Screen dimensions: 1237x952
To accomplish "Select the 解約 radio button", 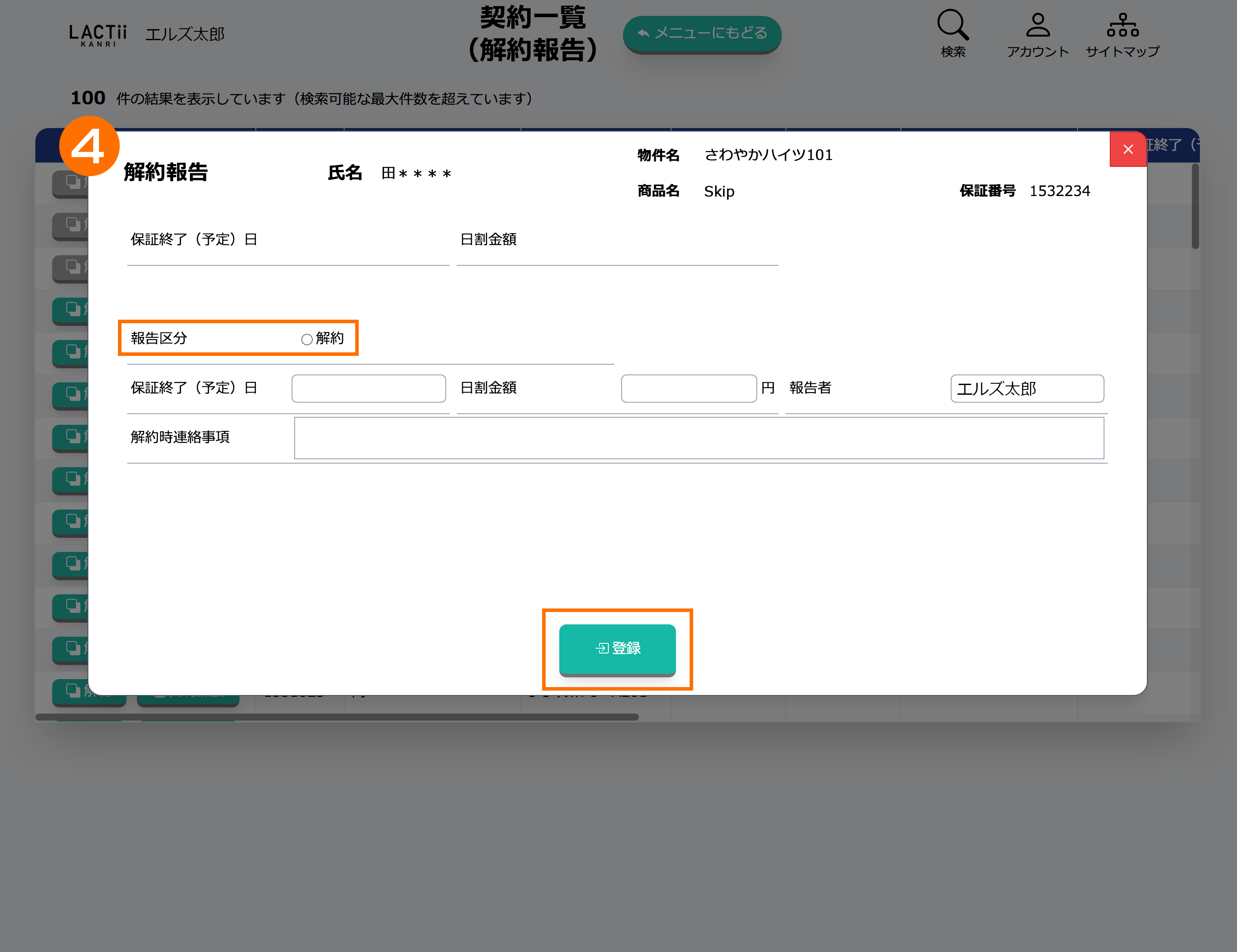I will pyautogui.click(x=307, y=340).
